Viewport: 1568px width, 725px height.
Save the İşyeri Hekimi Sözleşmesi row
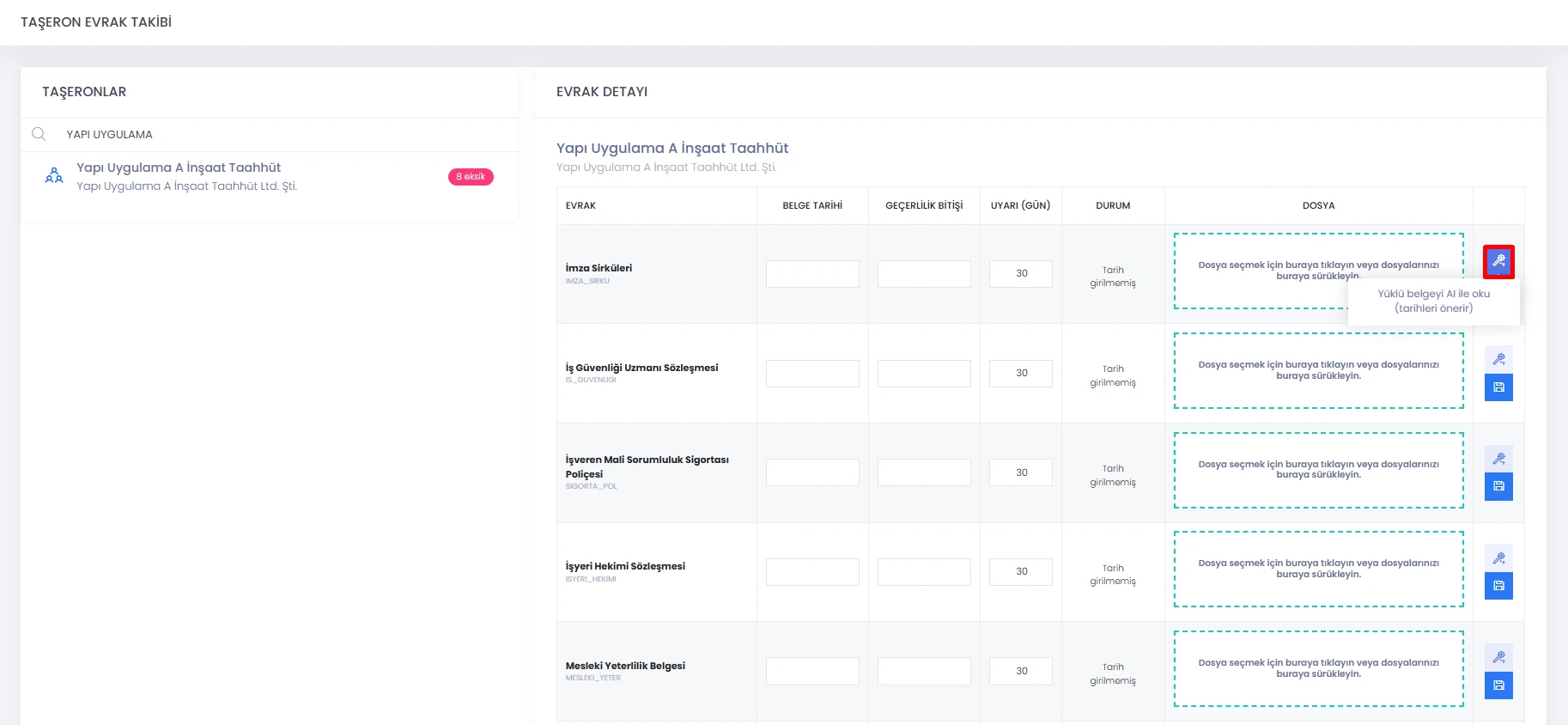(x=1498, y=586)
